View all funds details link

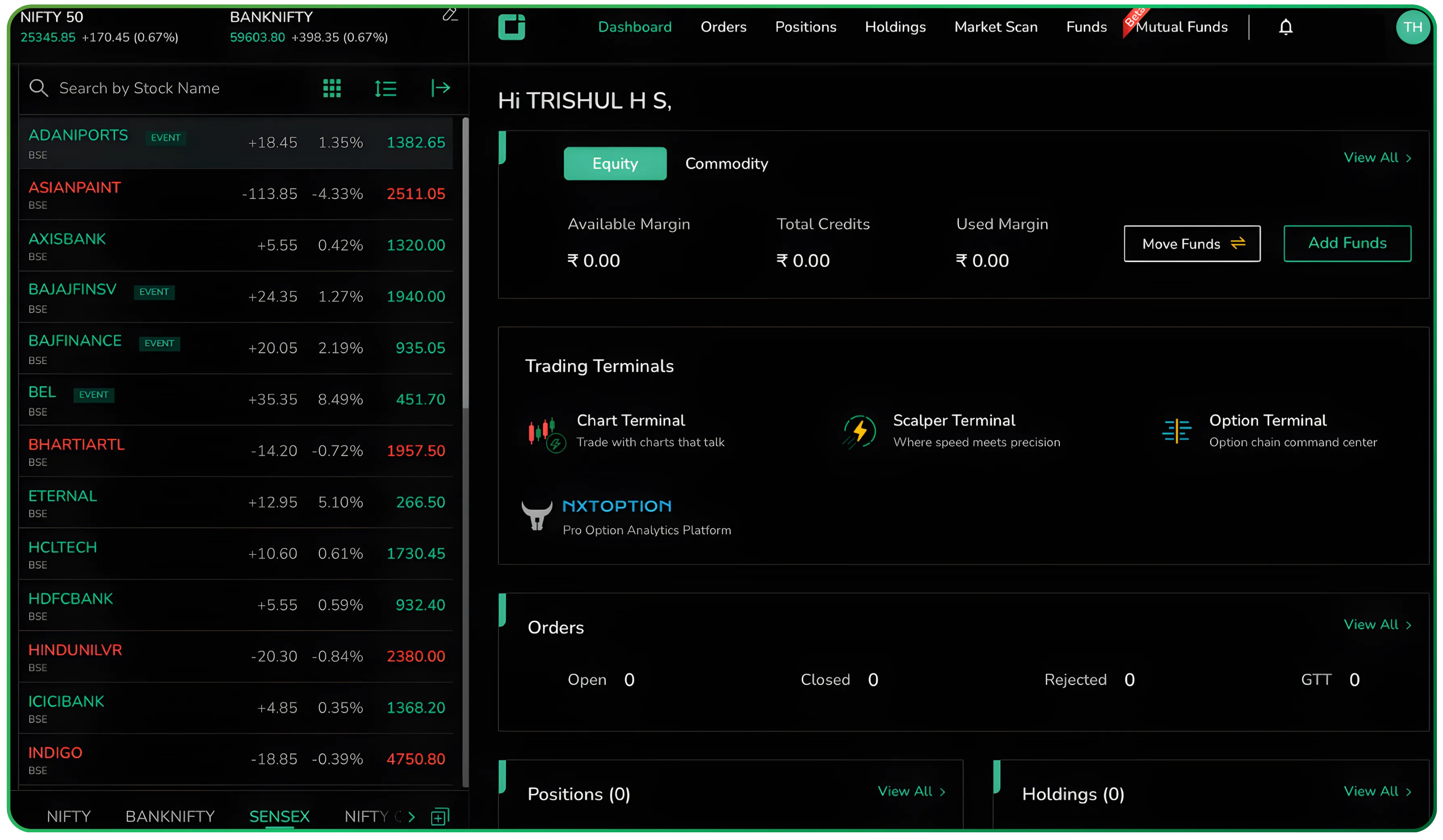tap(1378, 157)
